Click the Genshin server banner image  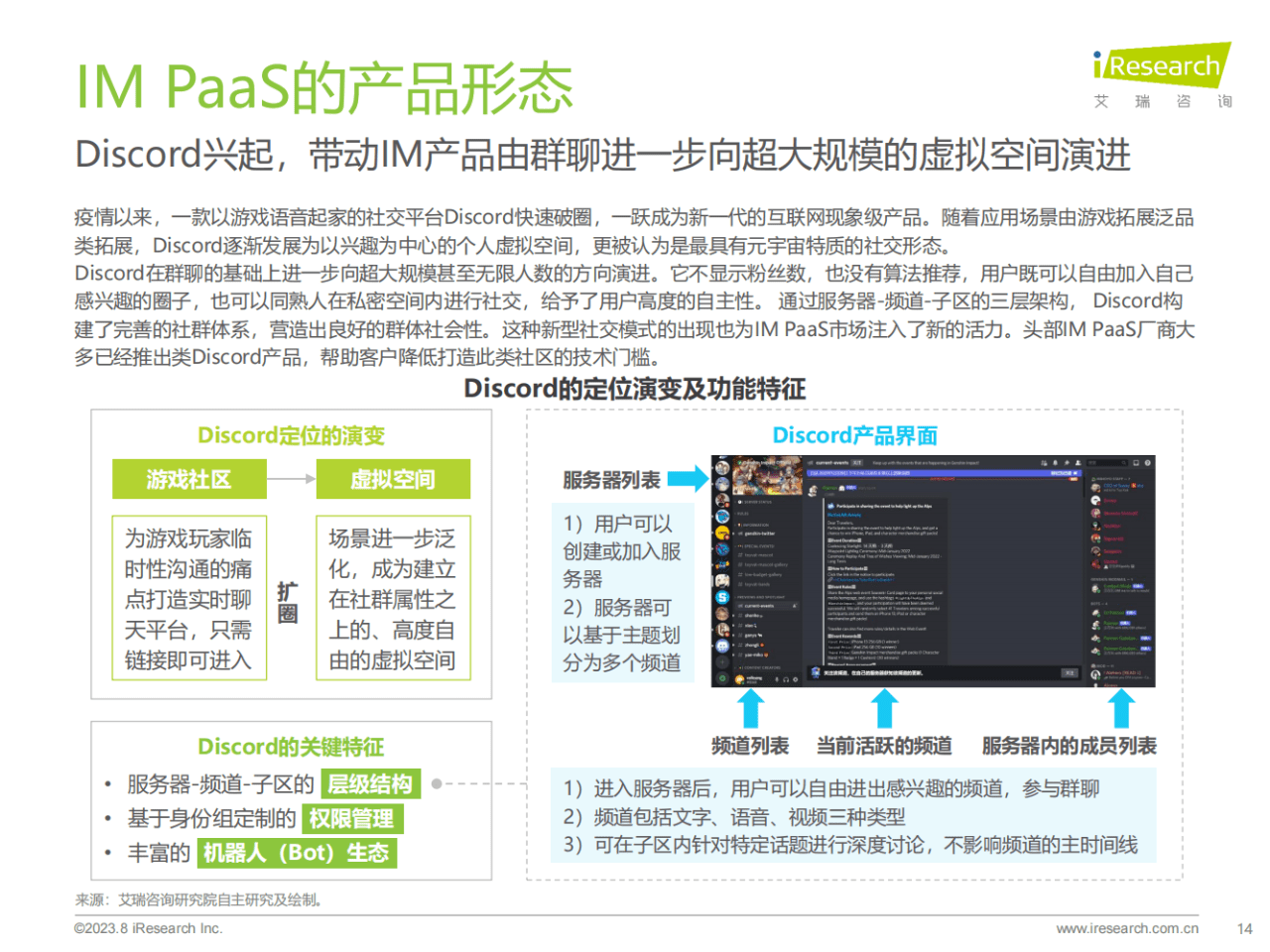(767, 476)
